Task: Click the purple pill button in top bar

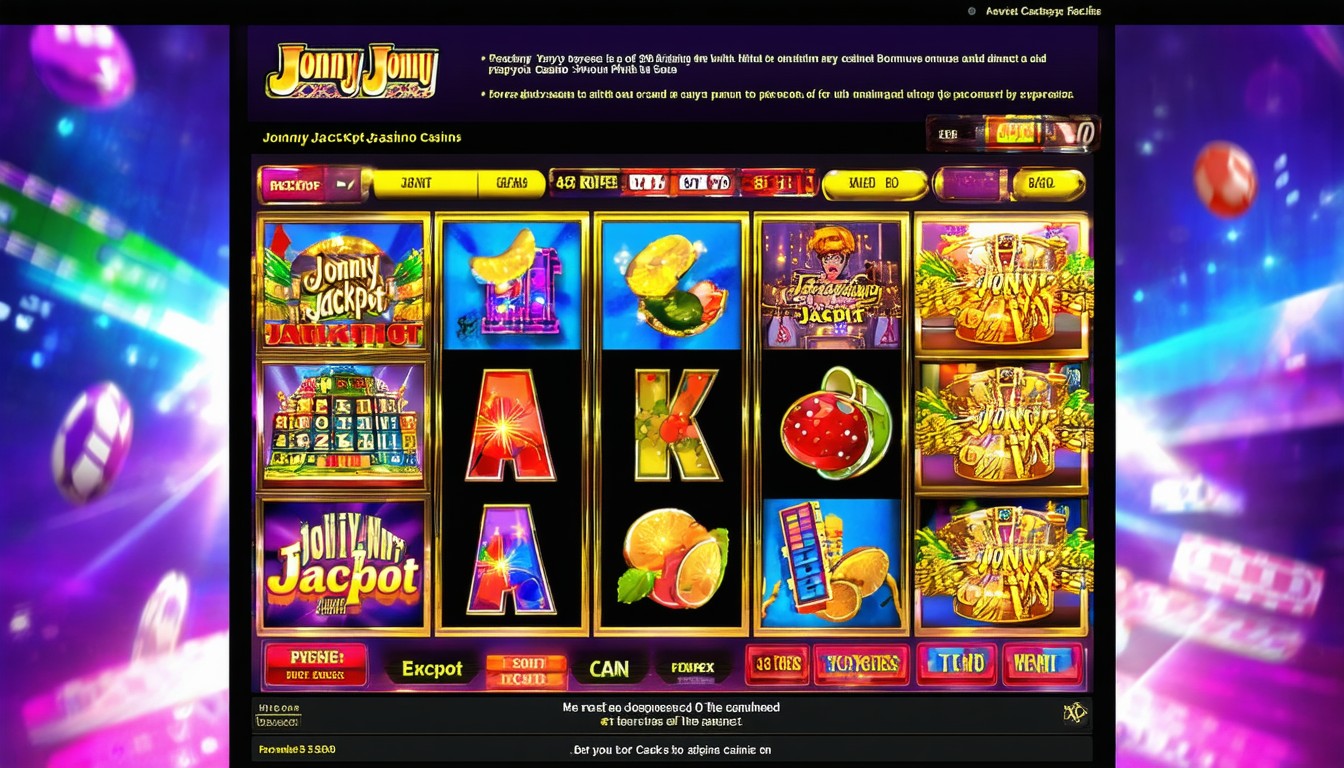Action: (x=970, y=184)
